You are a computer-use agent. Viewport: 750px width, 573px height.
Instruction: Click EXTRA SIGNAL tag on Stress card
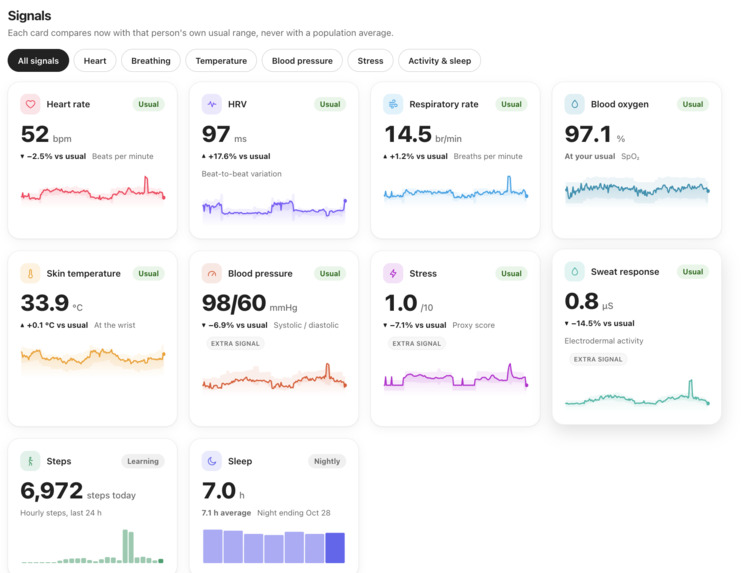tap(417, 343)
